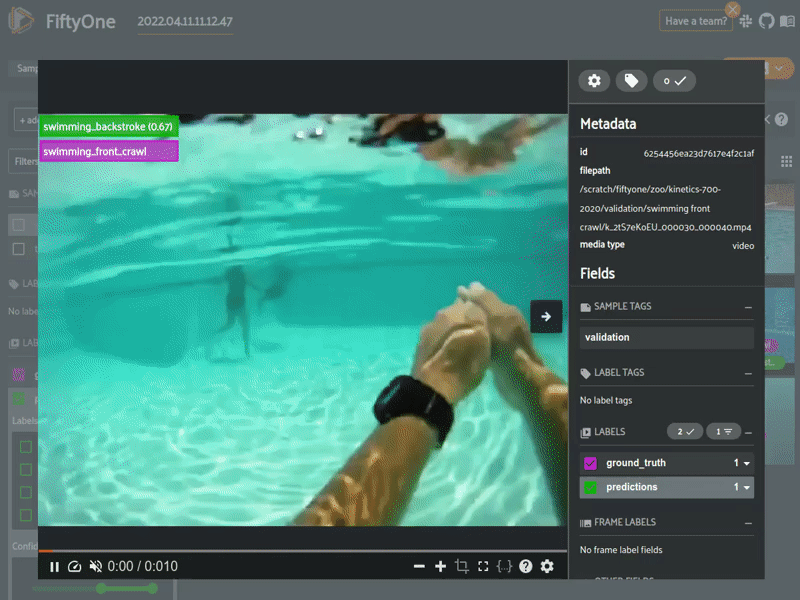800x600 pixels.
Task: Click the sample id value
Action: tap(698, 154)
